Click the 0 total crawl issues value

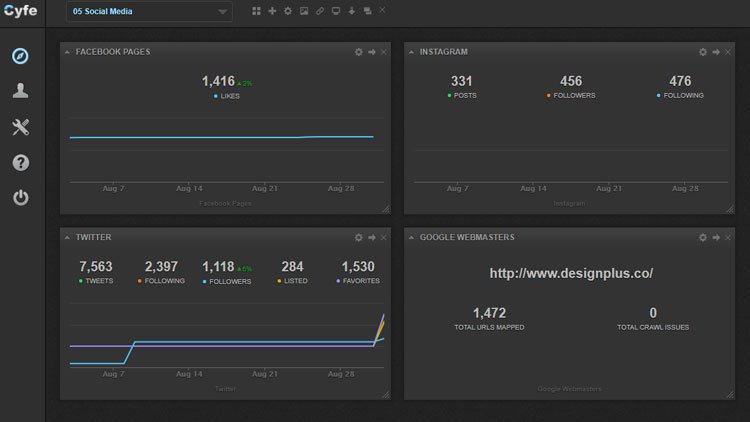click(x=653, y=313)
